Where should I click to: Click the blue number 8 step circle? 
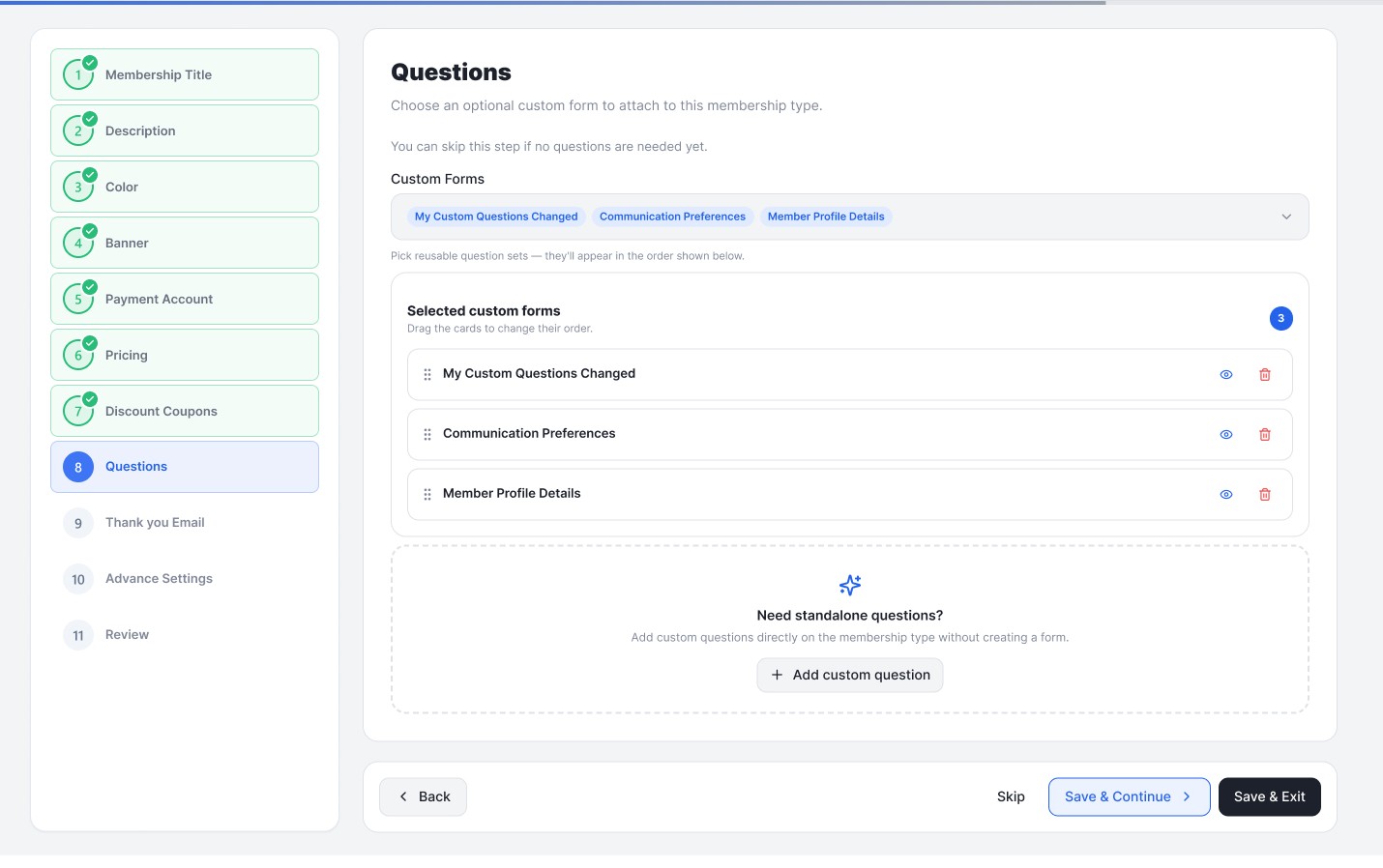(x=78, y=467)
